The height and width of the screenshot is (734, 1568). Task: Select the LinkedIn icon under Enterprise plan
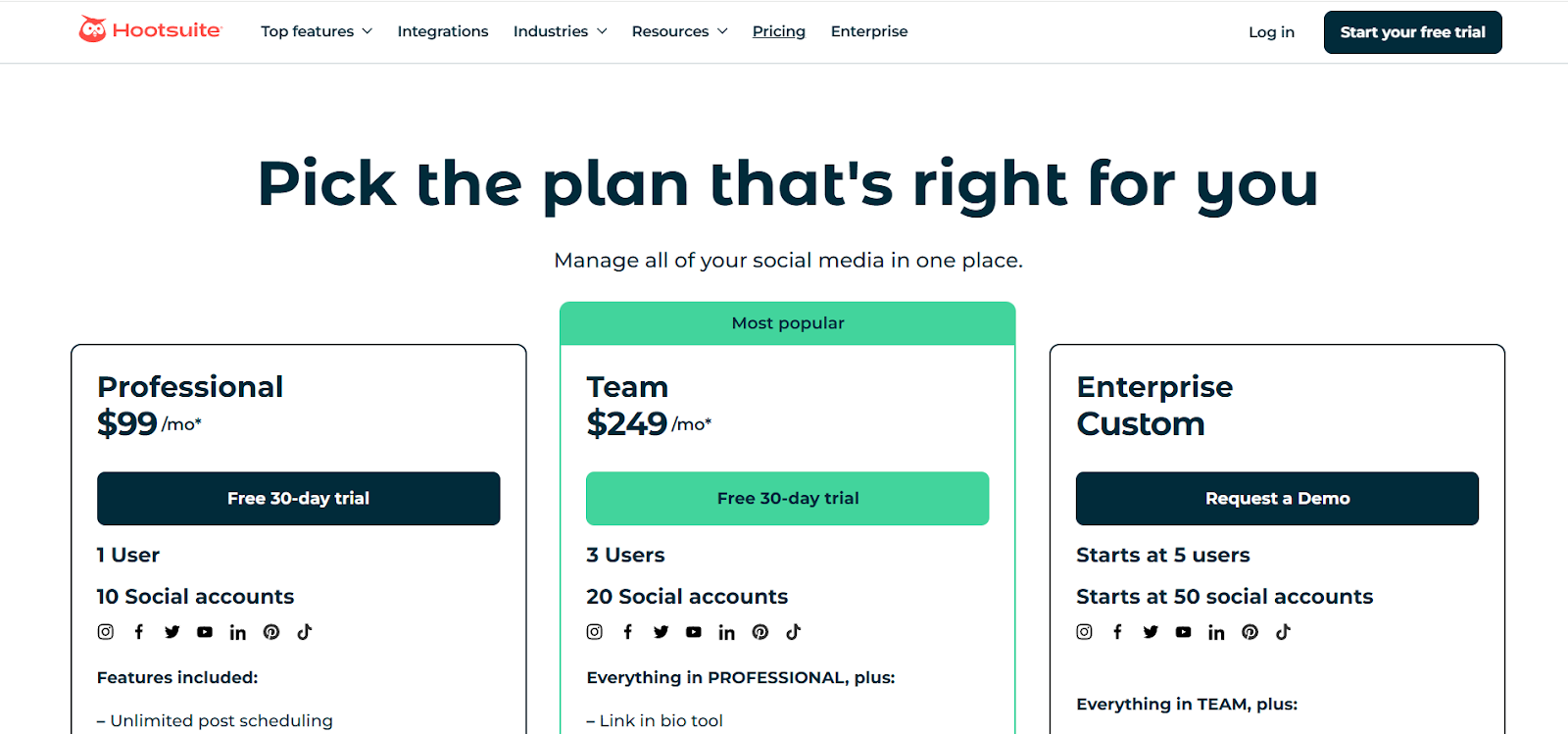point(1216,631)
